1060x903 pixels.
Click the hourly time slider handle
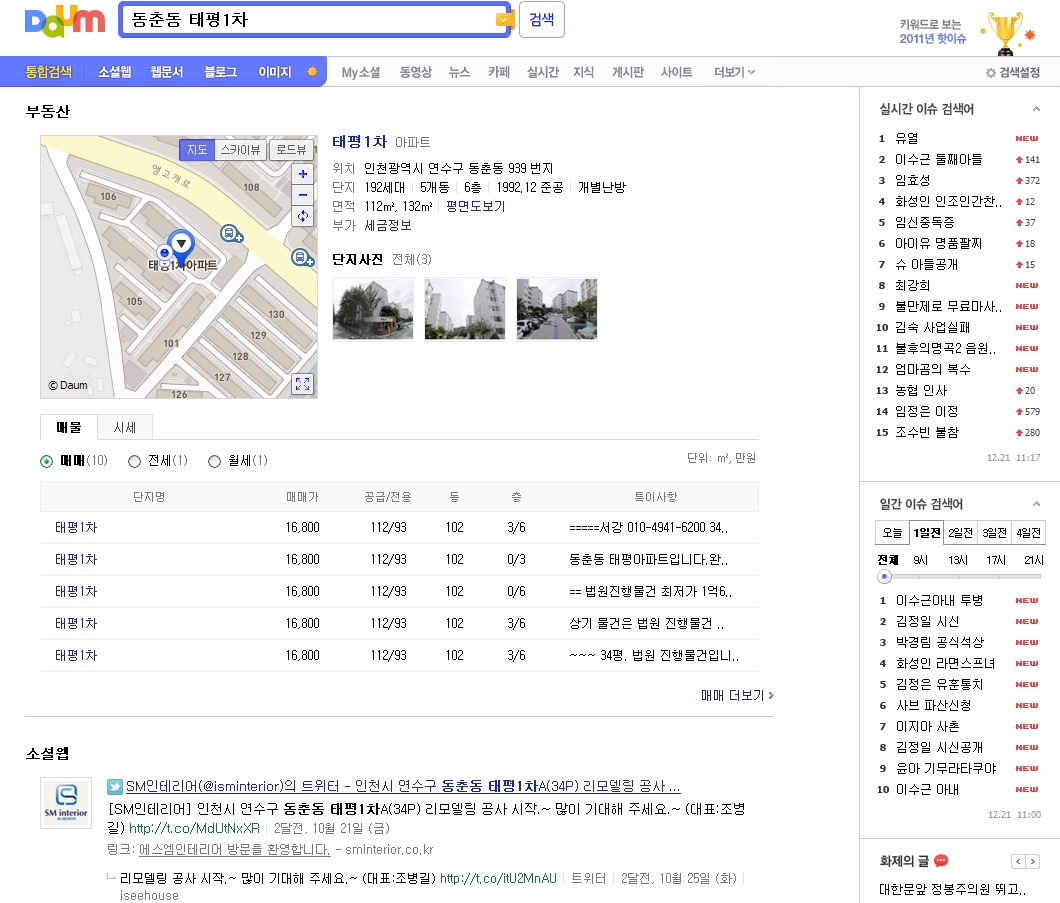click(884, 577)
